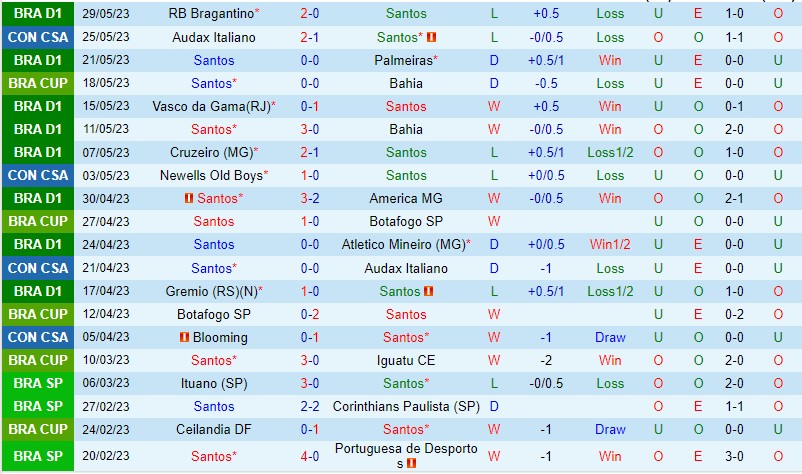
Task: Click red card icon beside Santos, 25/05/23 row
Action: pyautogui.click(x=432, y=37)
